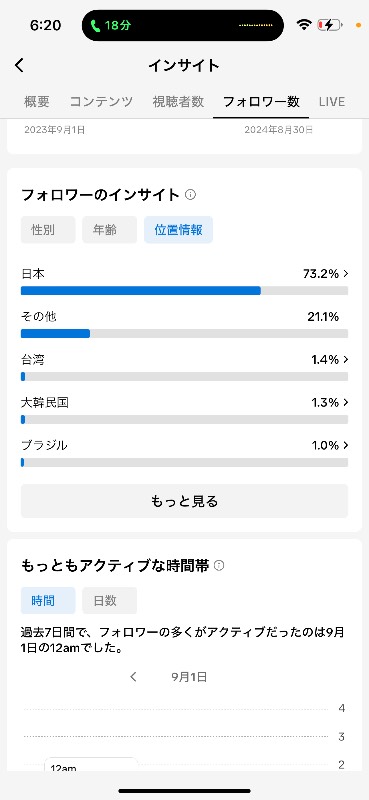Expand ブラジル row chevron
The width and height of the screenshot is (369, 800).
pyautogui.click(x=346, y=445)
